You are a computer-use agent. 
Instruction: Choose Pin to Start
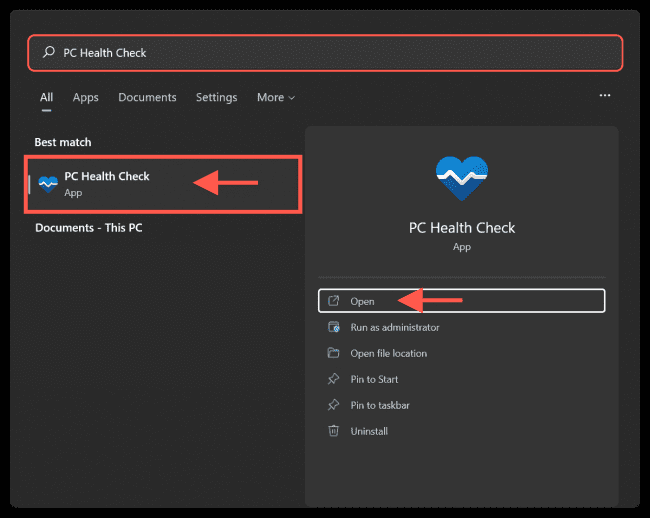click(461, 379)
